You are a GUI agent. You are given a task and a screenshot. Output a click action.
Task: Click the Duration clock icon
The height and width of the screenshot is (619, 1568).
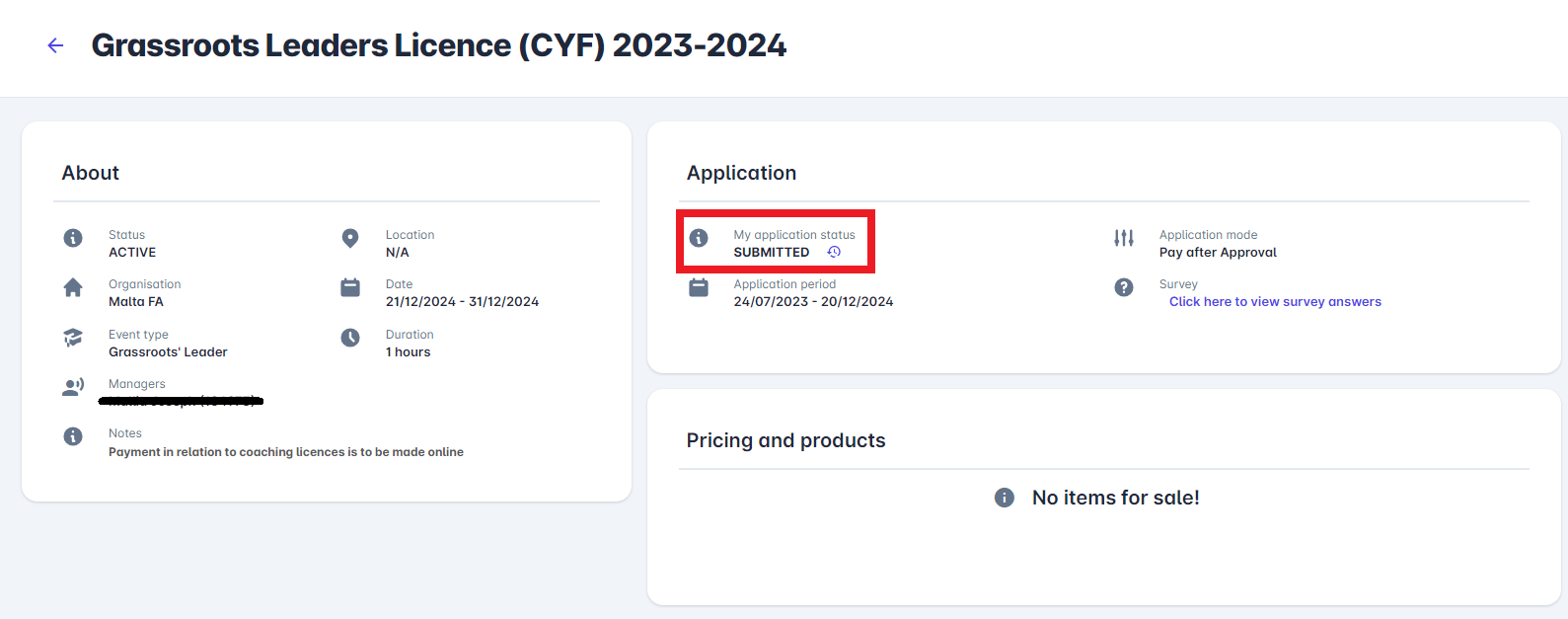pyautogui.click(x=350, y=338)
